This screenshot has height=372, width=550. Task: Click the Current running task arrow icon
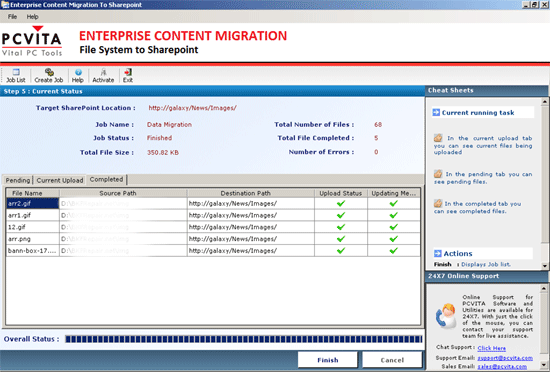(436, 112)
